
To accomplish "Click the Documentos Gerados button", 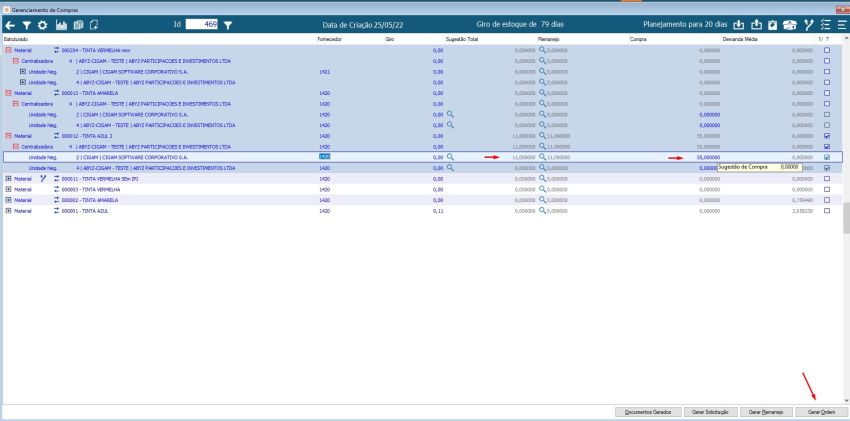I will [x=648, y=412].
